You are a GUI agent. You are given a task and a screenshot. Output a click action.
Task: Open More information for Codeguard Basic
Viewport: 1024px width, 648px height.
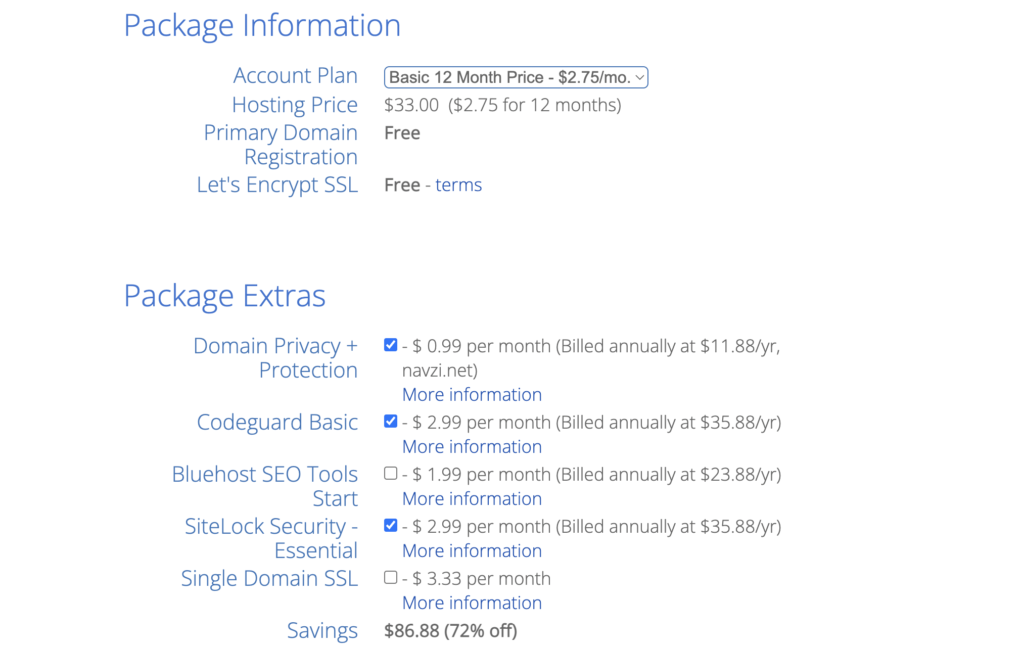[472, 446]
